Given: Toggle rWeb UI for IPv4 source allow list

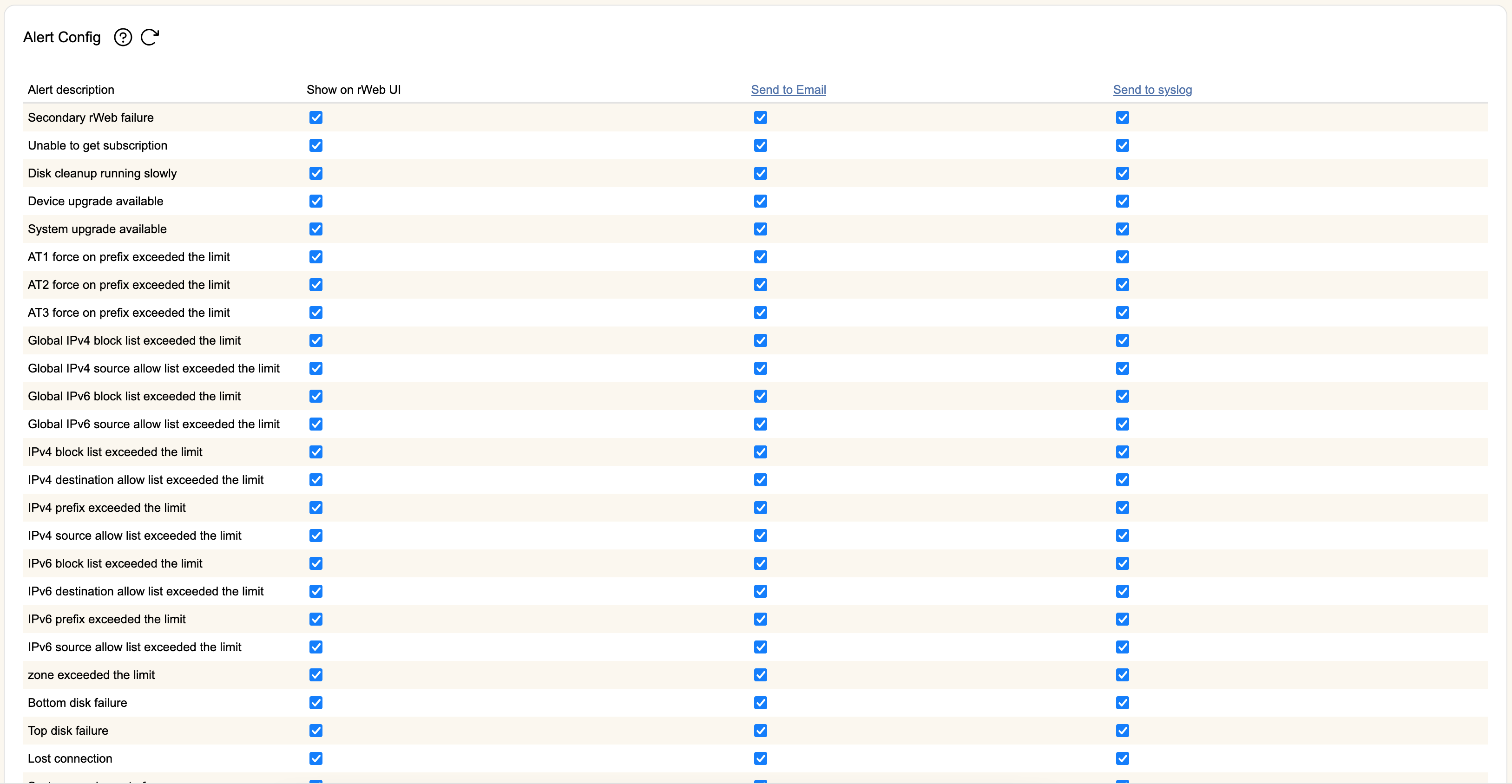Looking at the screenshot, I should 316,536.
